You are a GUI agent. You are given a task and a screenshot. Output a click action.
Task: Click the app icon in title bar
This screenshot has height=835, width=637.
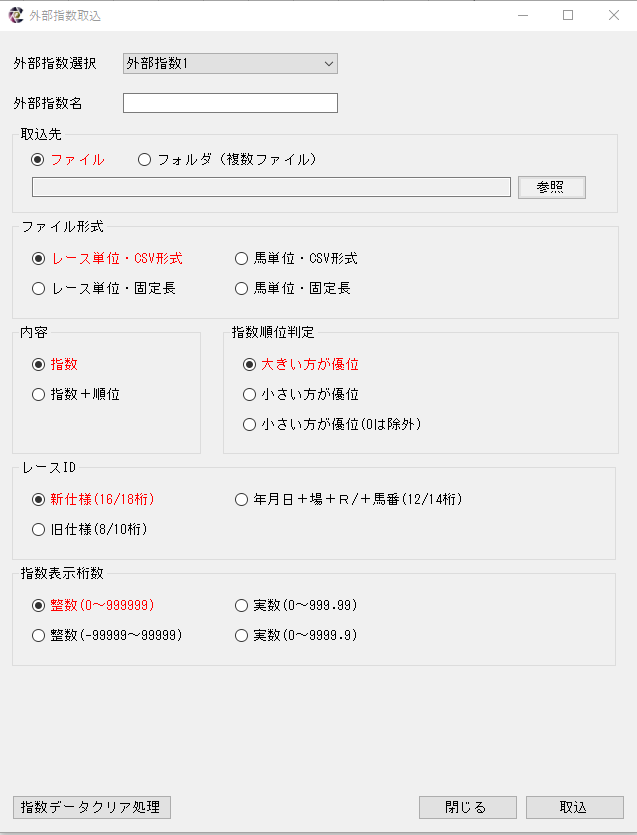15,15
